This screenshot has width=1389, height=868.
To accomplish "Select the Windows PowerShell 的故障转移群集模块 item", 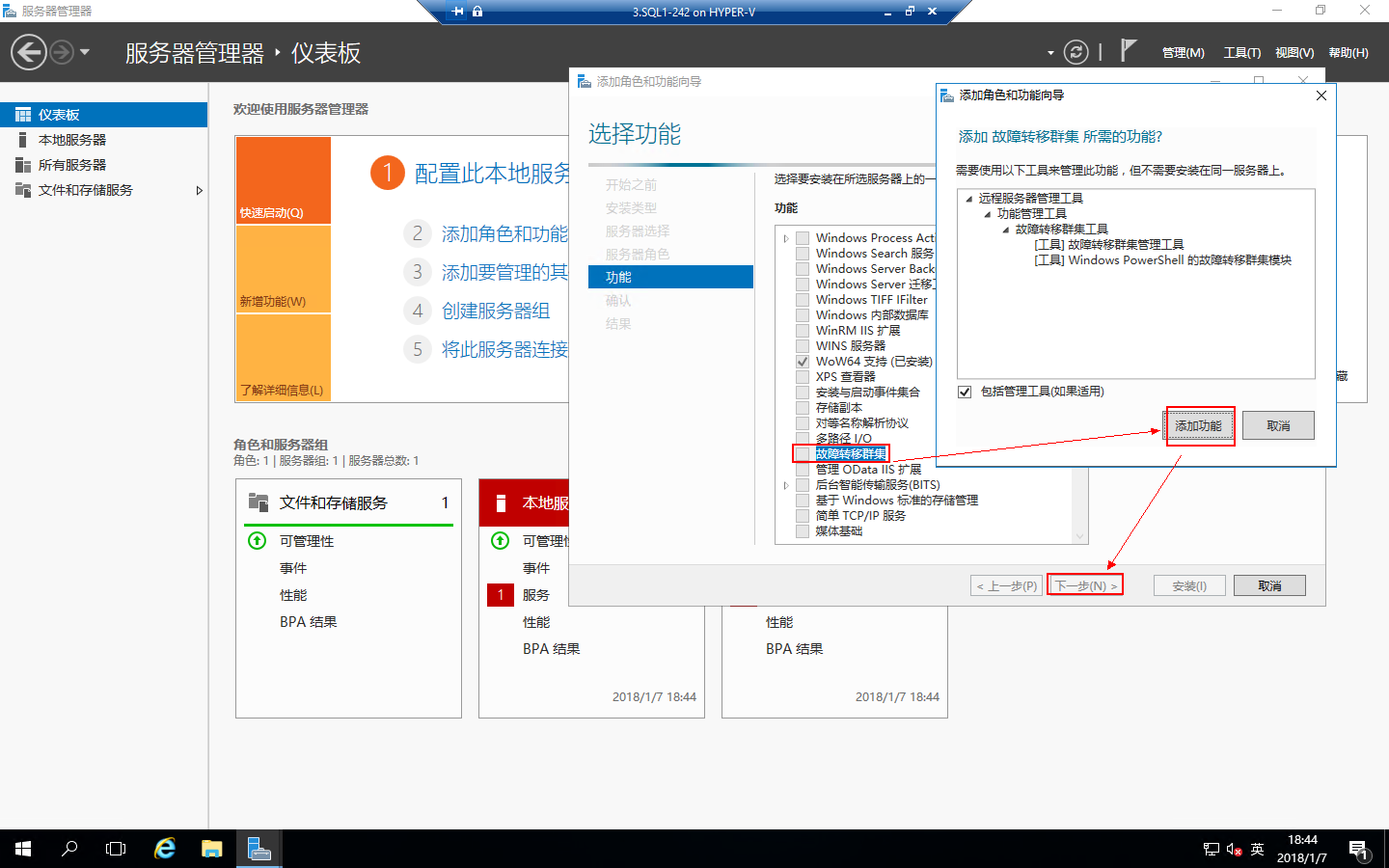I will [1162, 260].
